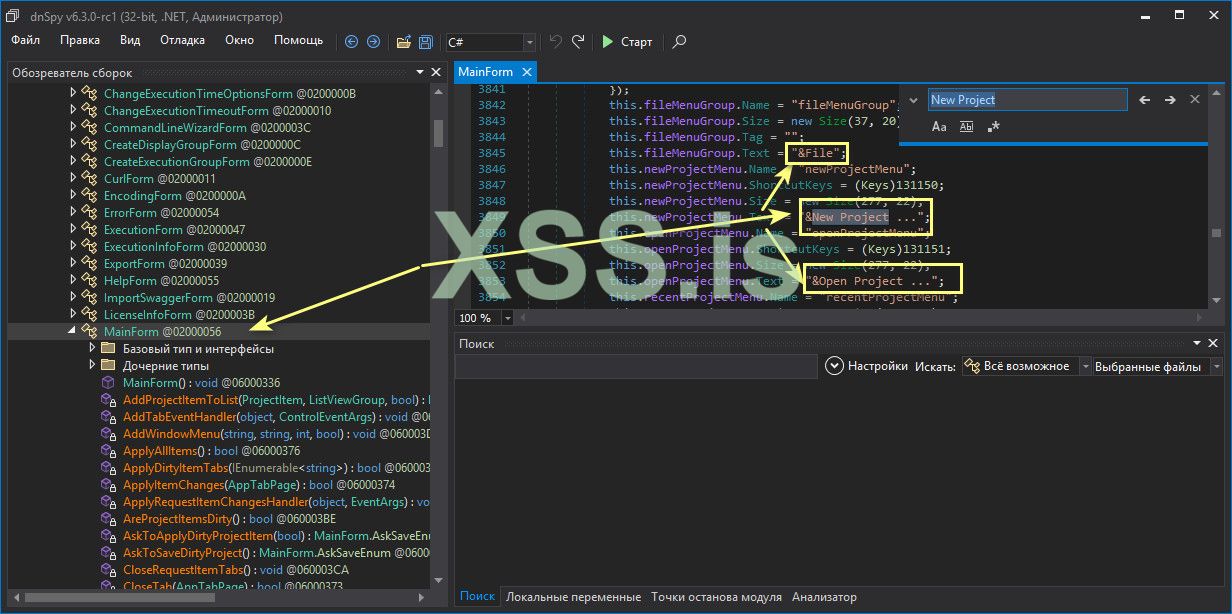Click the Поиск panel search input field
Viewport: 1232px width, 614px height.
pyautogui.click(x=636, y=367)
